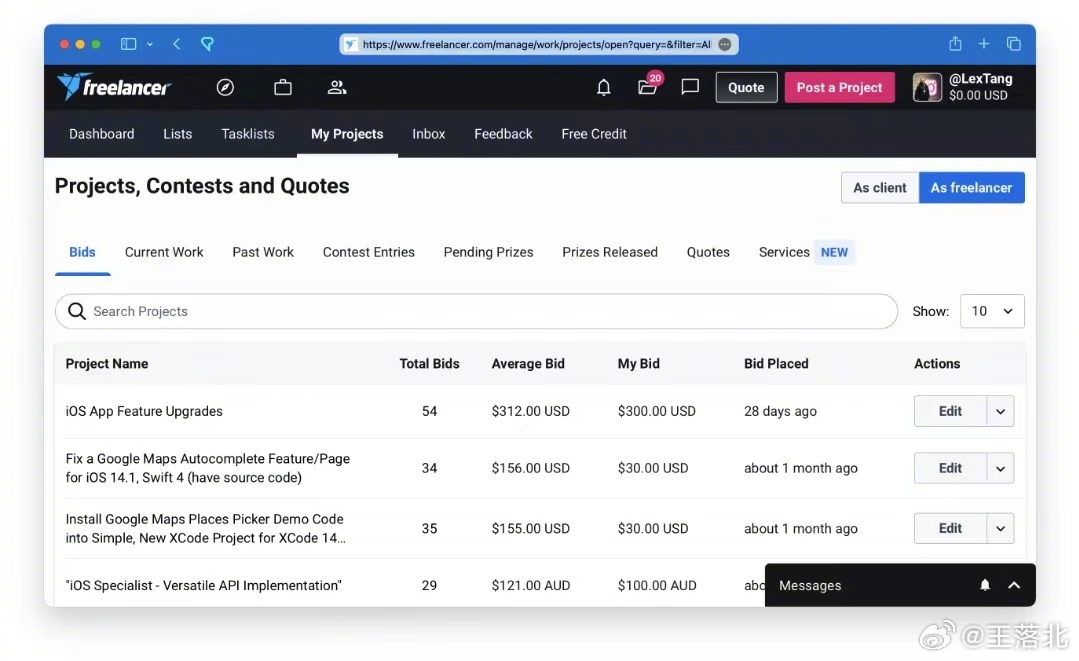
Task: Open project updates folder icon with badge
Action: [x=648, y=86]
